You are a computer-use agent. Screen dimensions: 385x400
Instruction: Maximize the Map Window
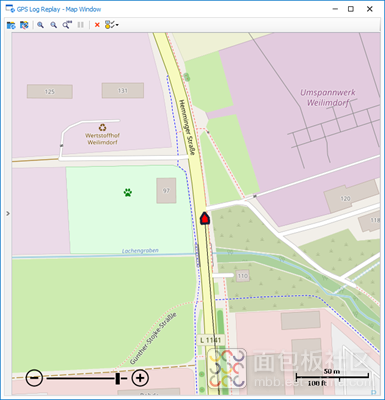351,9
